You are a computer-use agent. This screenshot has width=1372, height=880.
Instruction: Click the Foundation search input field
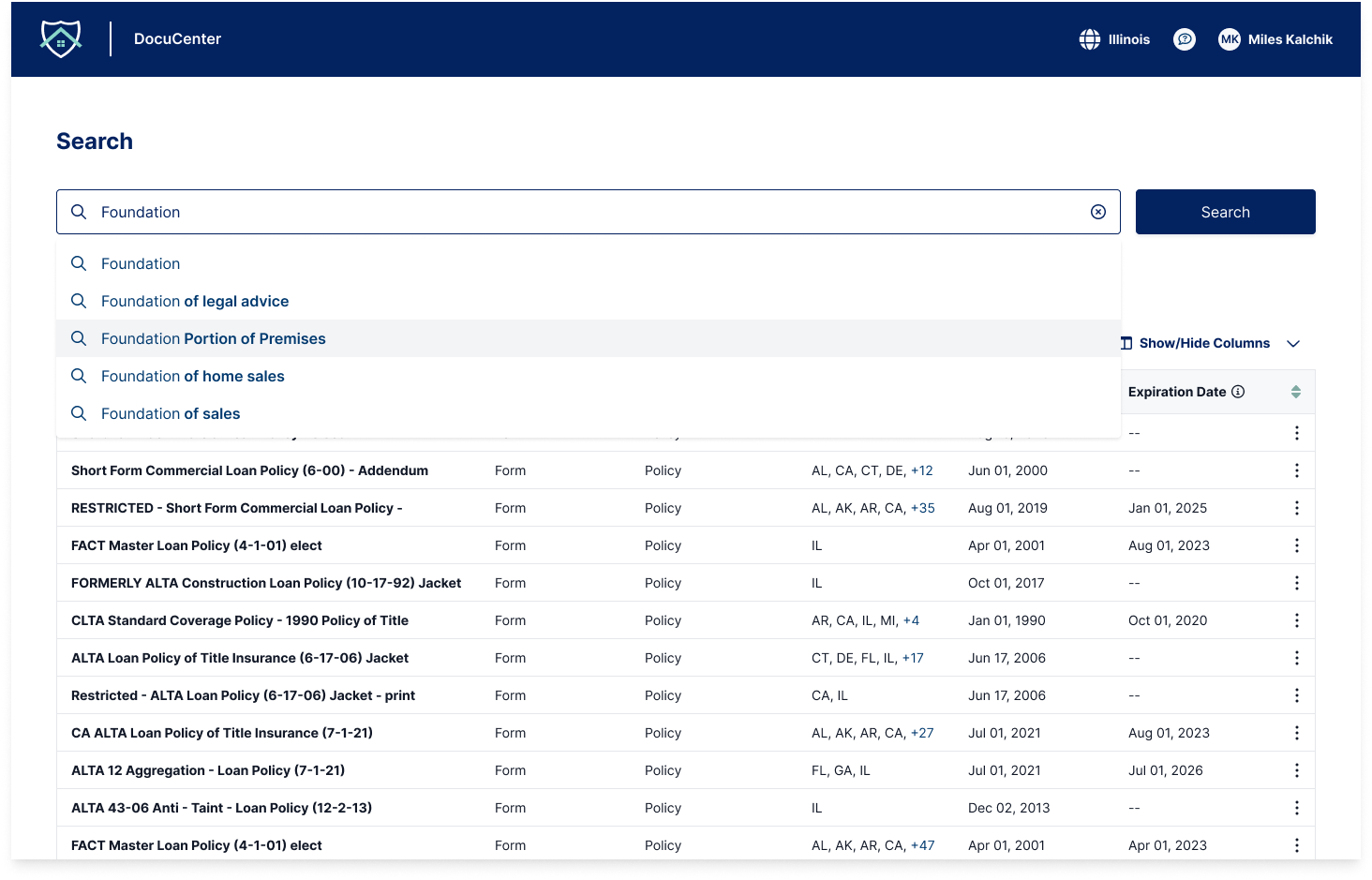tap(589, 212)
